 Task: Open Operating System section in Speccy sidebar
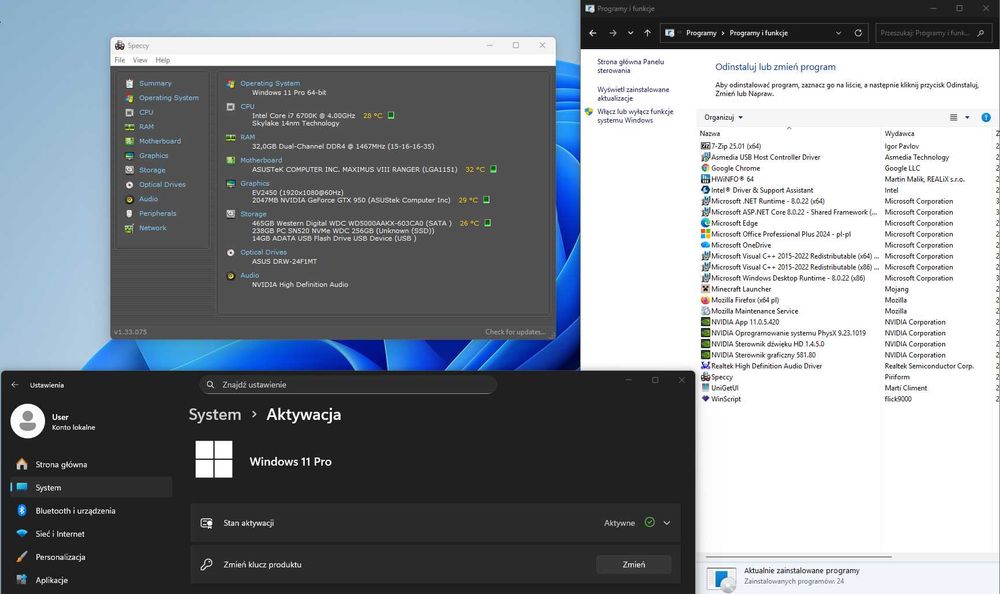coord(168,98)
